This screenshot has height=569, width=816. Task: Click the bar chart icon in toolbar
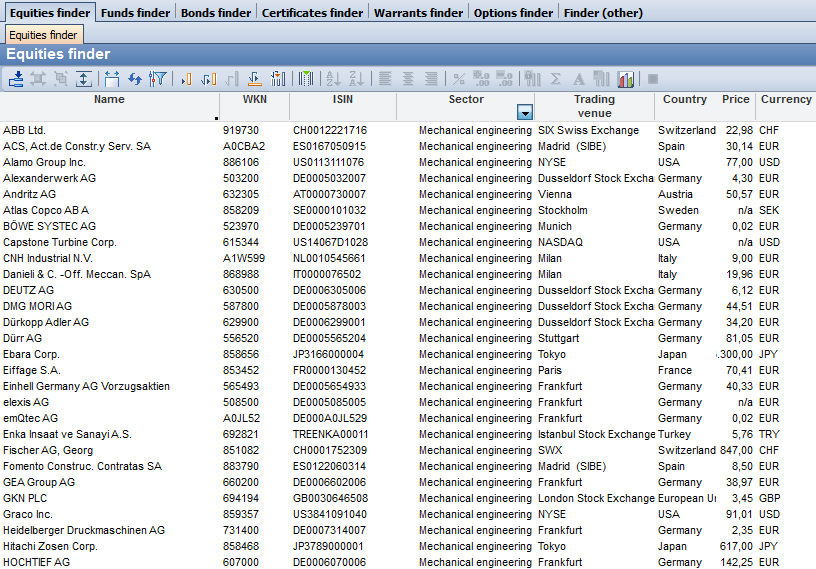coord(626,79)
